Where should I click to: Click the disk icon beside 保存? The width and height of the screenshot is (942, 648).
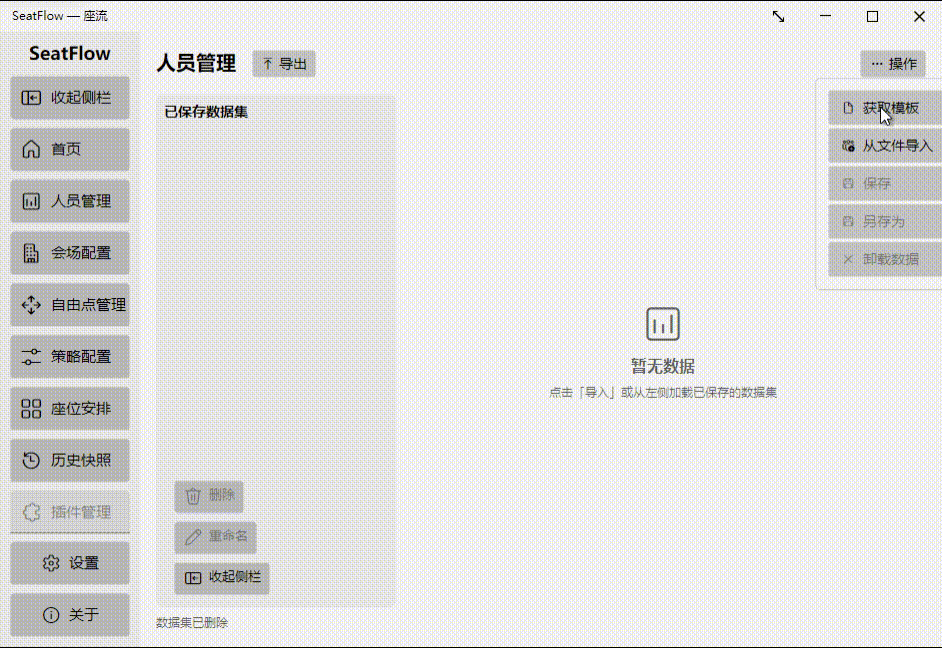pyautogui.click(x=848, y=184)
